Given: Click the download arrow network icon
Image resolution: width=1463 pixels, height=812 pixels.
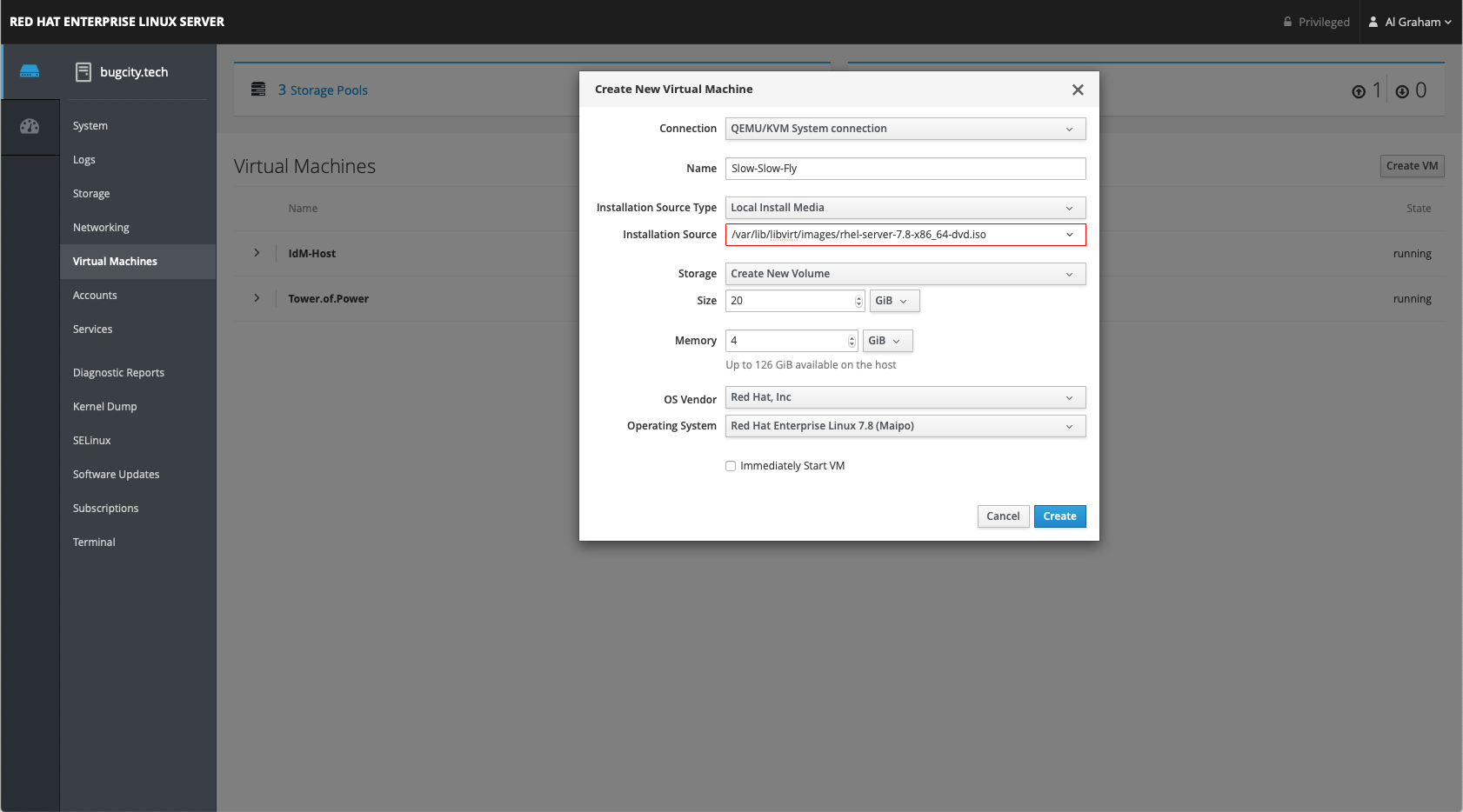Looking at the screenshot, I should 1402,91.
